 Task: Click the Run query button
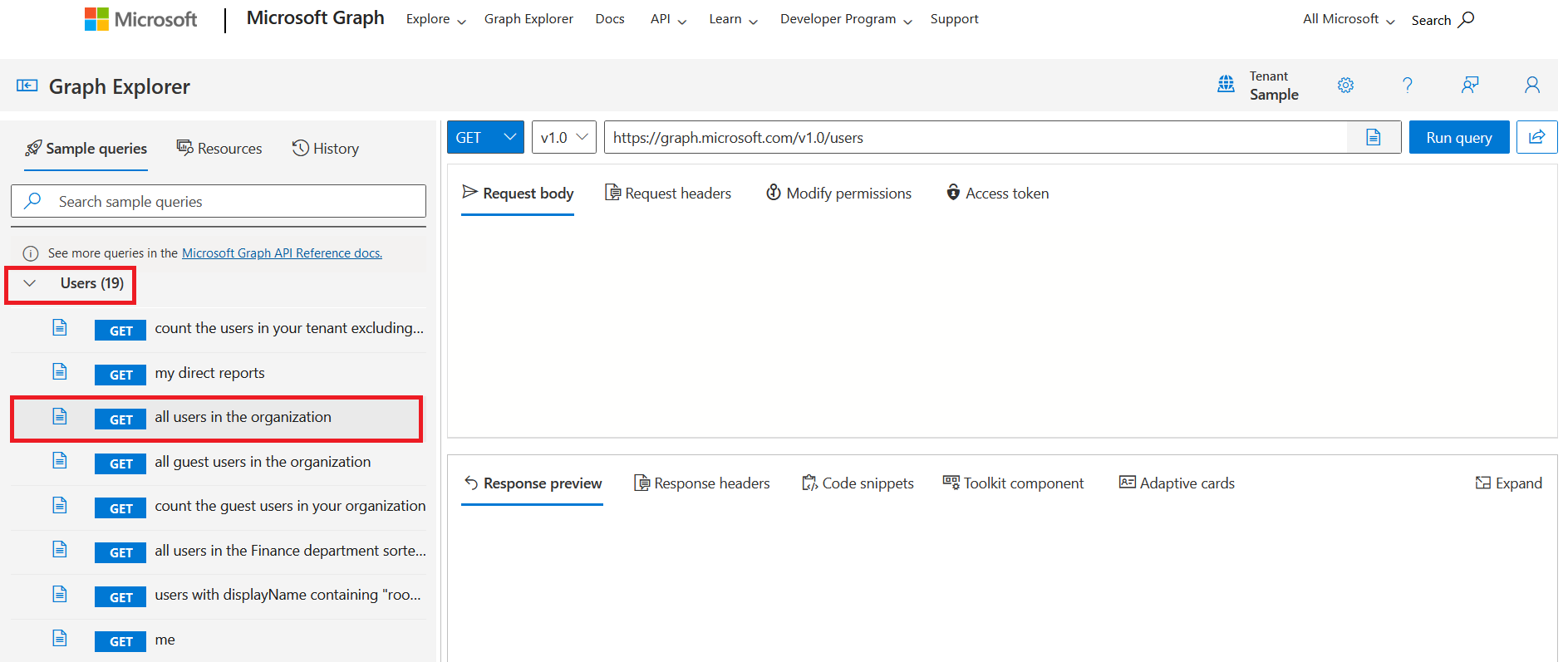(x=1459, y=137)
